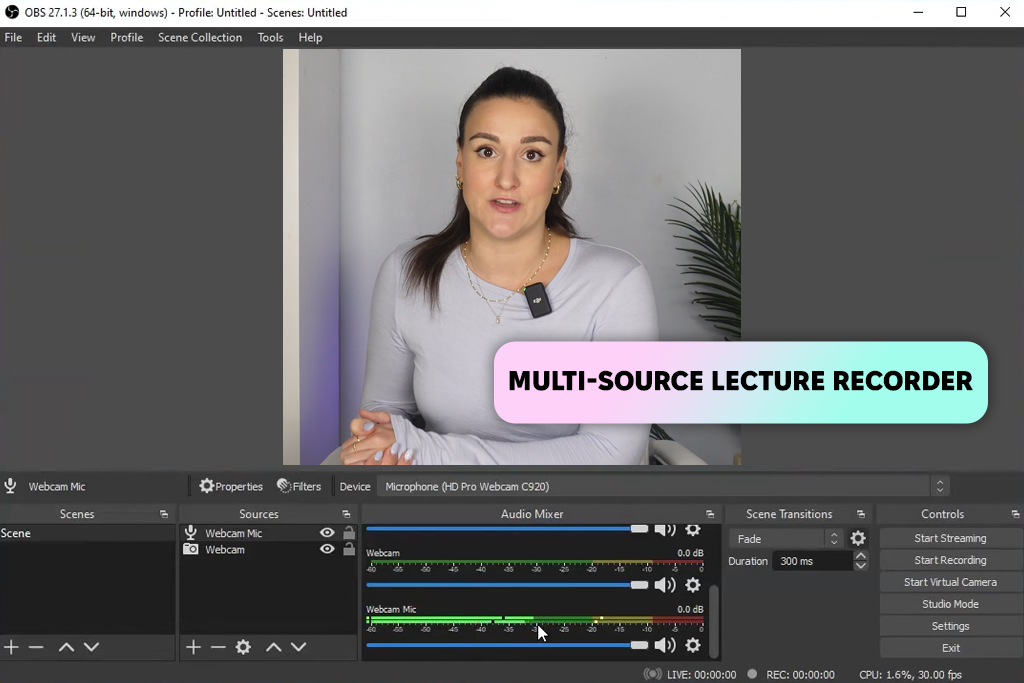Adjust the Webcam Mic volume slider
This screenshot has height=683, width=1024.
[507, 645]
